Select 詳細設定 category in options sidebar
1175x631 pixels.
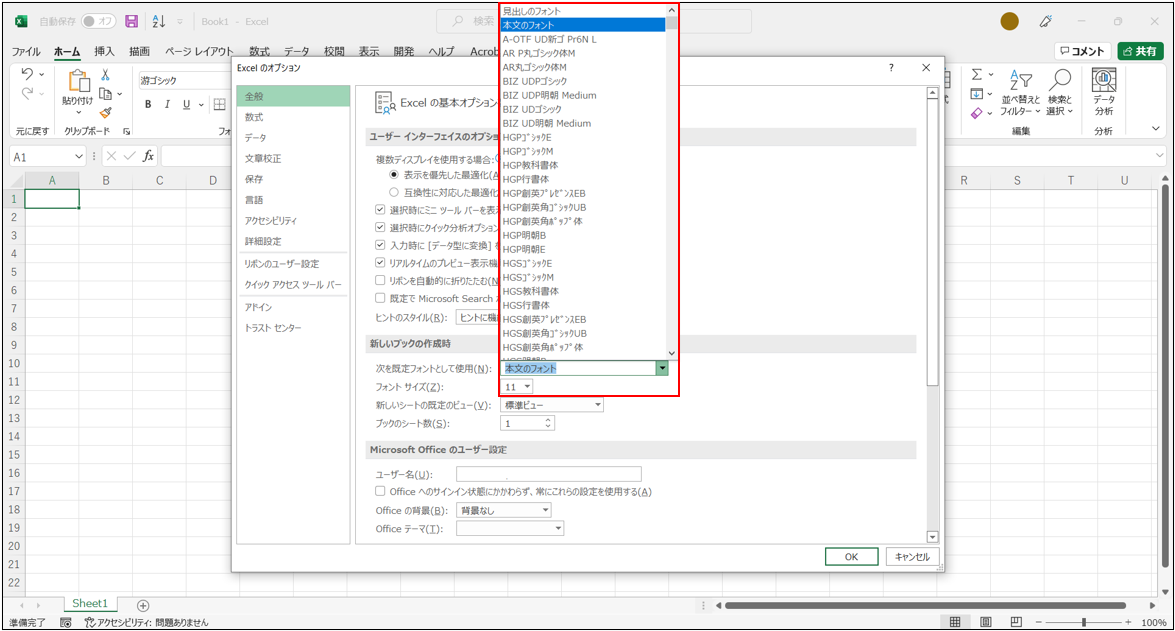click(x=293, y=241)
